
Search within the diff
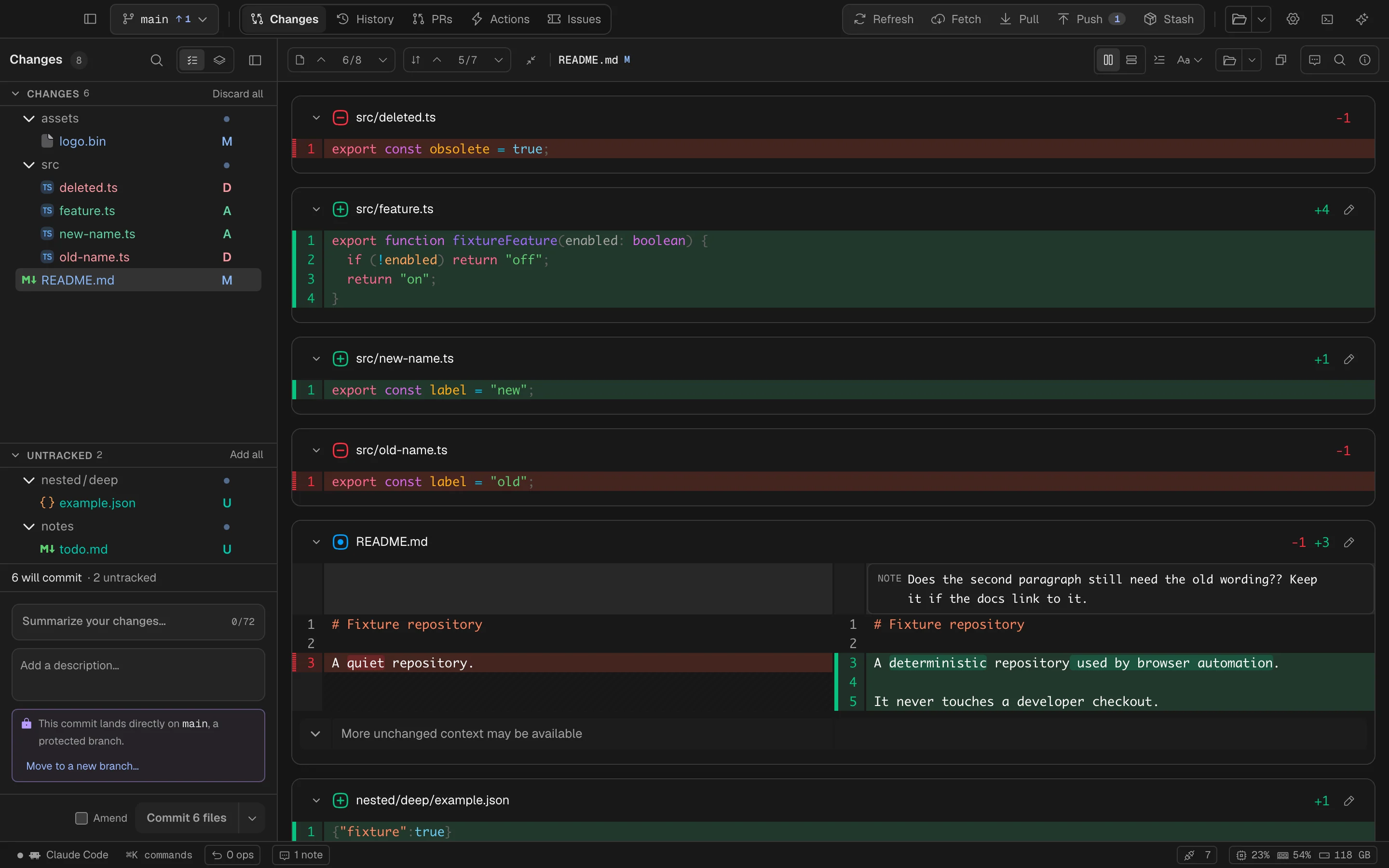click(1340, 60)
